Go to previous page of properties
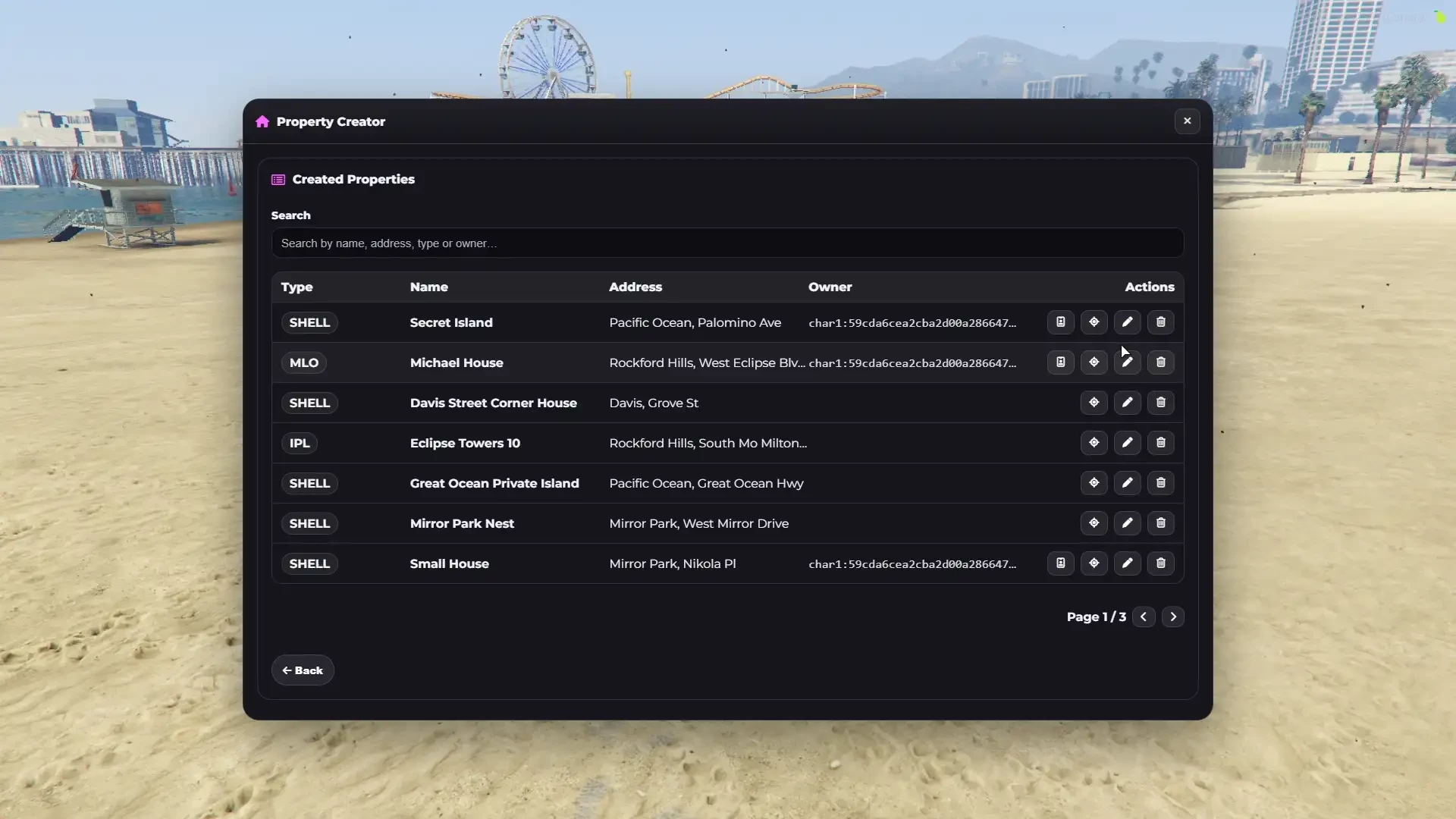The image size is (1456, 819). tap(1144, 617)
